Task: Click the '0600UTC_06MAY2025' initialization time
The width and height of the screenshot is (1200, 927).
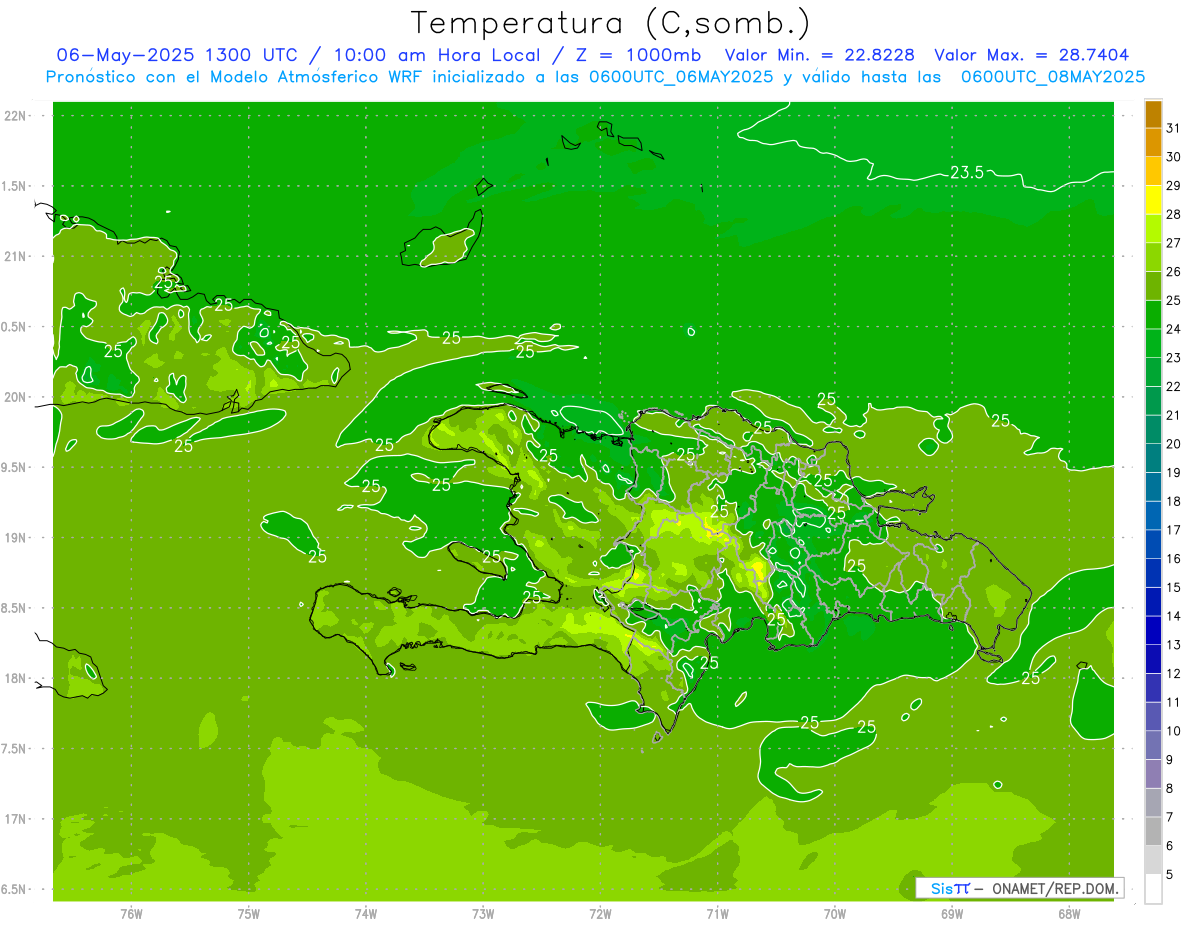Action: point(680,77)
